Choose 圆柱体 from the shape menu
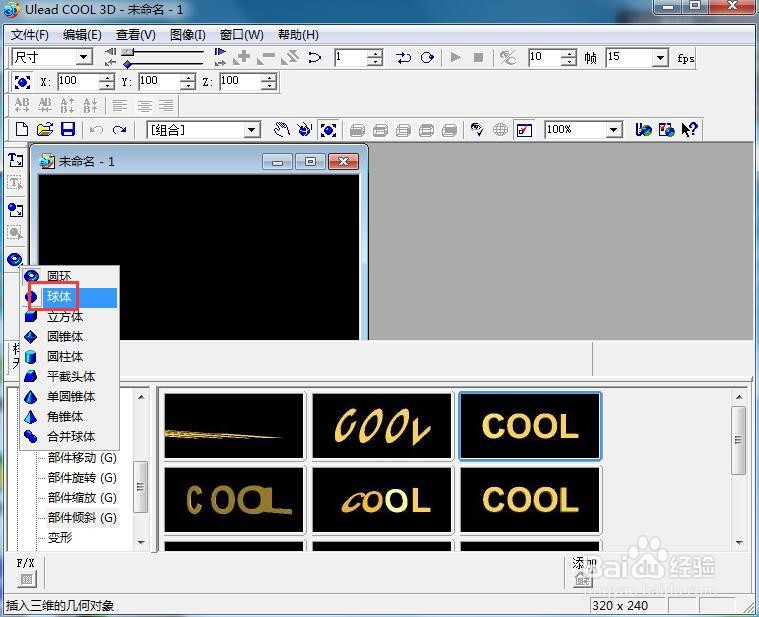759x617 pixels. click(x=70, y=357)
